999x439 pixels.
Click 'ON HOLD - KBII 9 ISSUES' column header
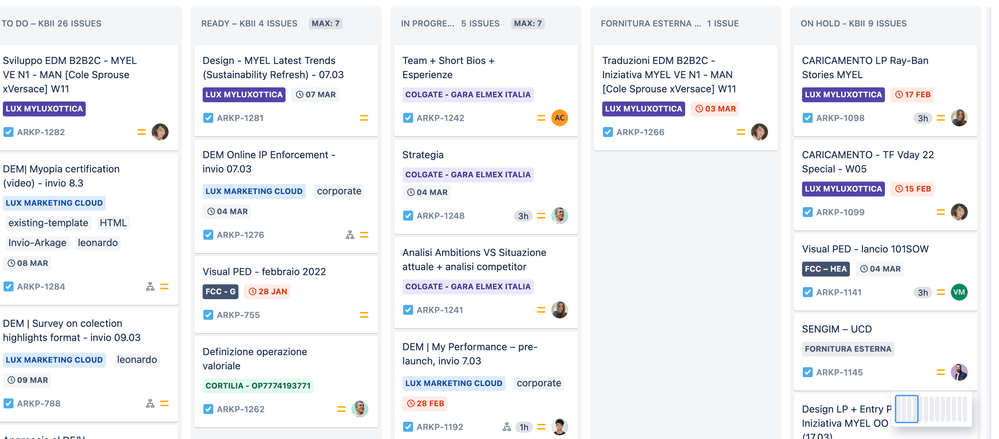click(854, 24)
